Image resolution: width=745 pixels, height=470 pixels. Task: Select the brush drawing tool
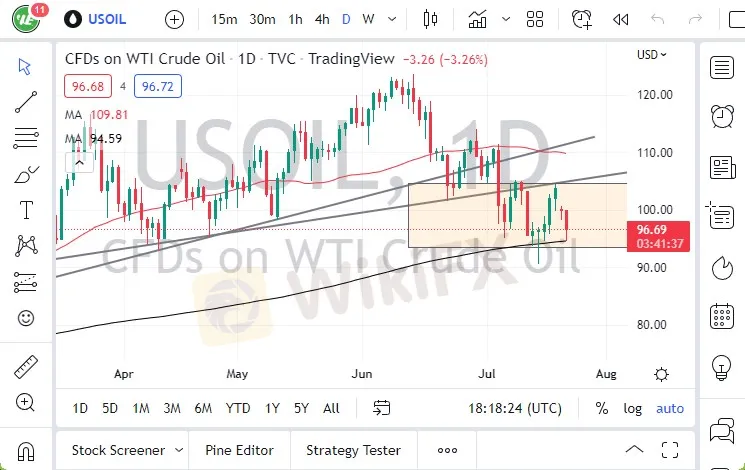[x=26, y=174]
